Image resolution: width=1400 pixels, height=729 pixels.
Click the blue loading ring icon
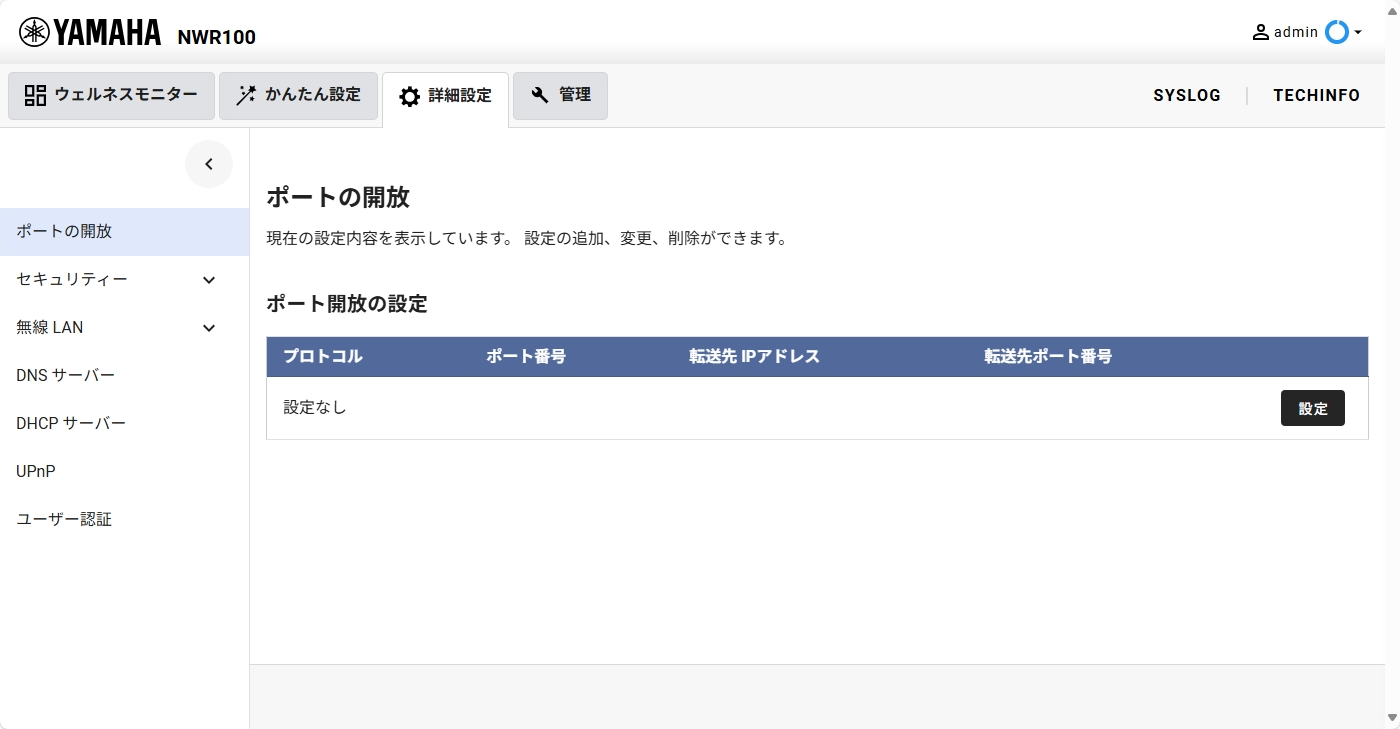click(x=1336, y=32)
